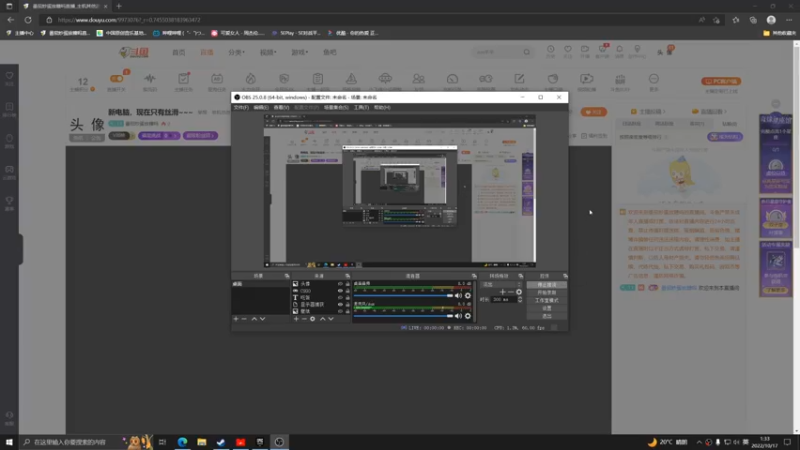This screenshot has height=450, width=800.
Task: Adjust the mic/aux volume slider
Action: pos(403,316)
